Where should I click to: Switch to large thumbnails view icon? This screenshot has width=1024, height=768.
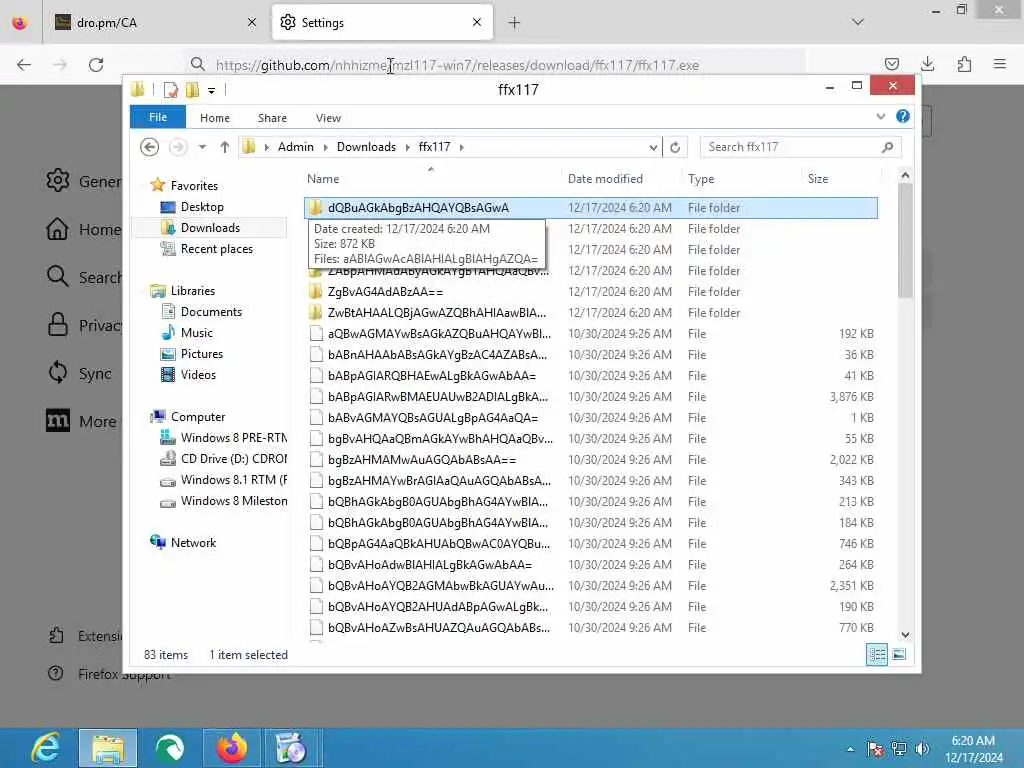(899, 654)
